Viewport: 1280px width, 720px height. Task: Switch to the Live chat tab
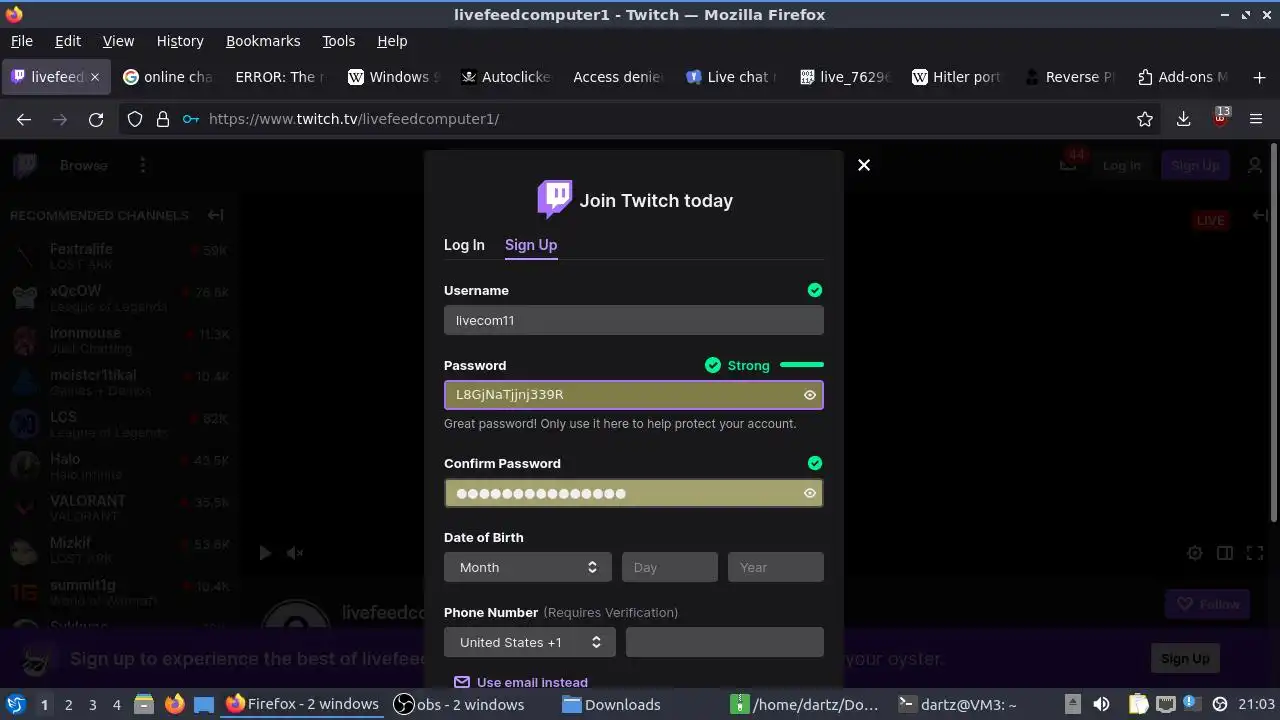pos(731,77)
